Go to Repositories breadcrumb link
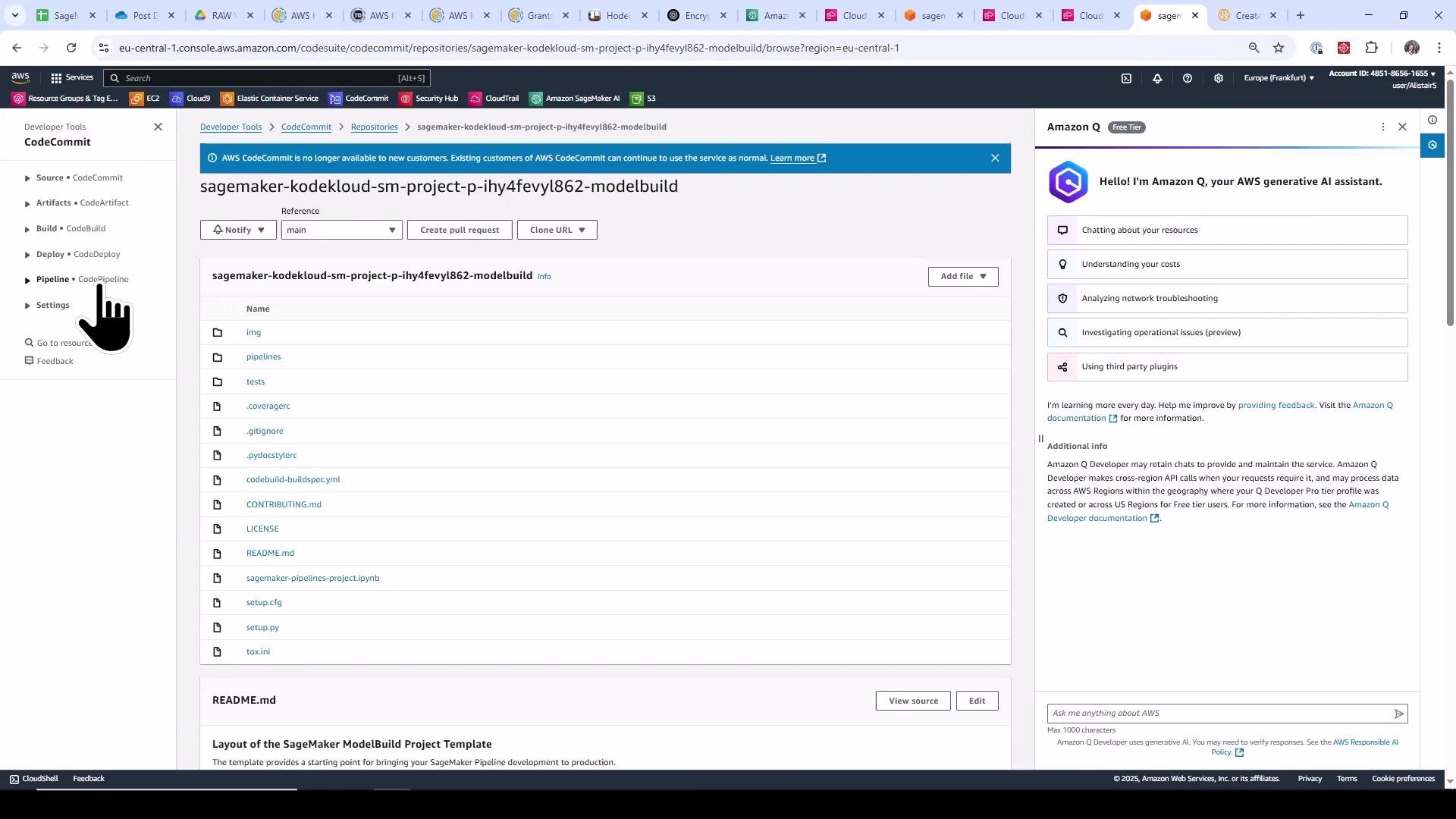 click(x=374, y=127)
